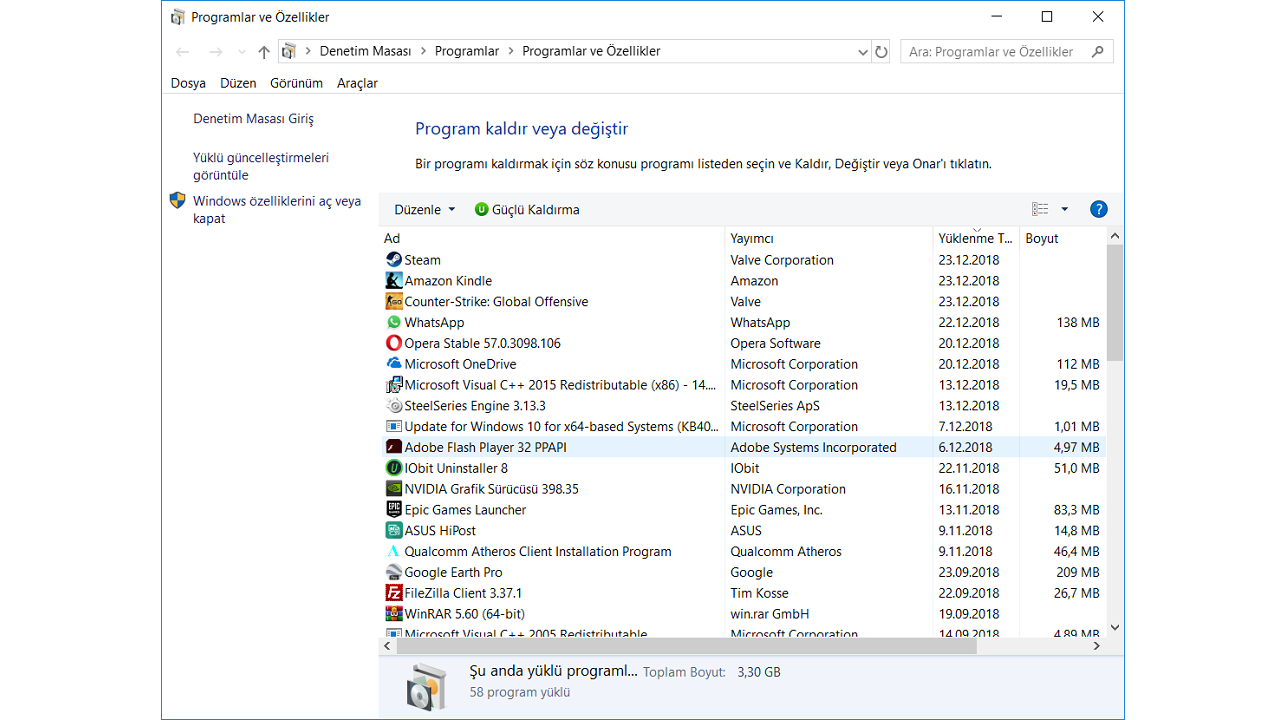Viewport: 1280px width, 720px height.
Task: Click the SteelSeries Engine icon
Action: click(394, 406)
